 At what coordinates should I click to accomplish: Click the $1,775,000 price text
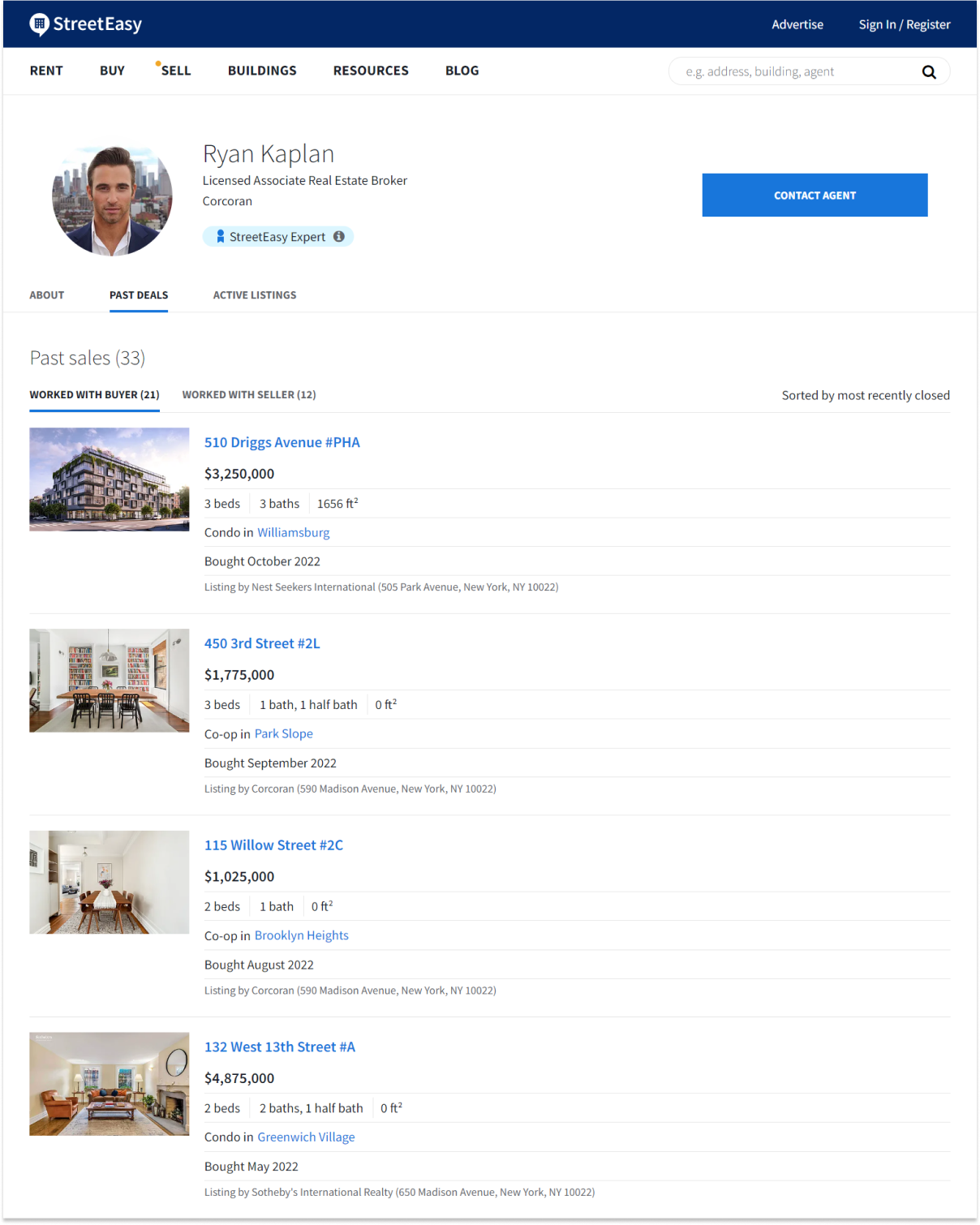tap(239, 675)
